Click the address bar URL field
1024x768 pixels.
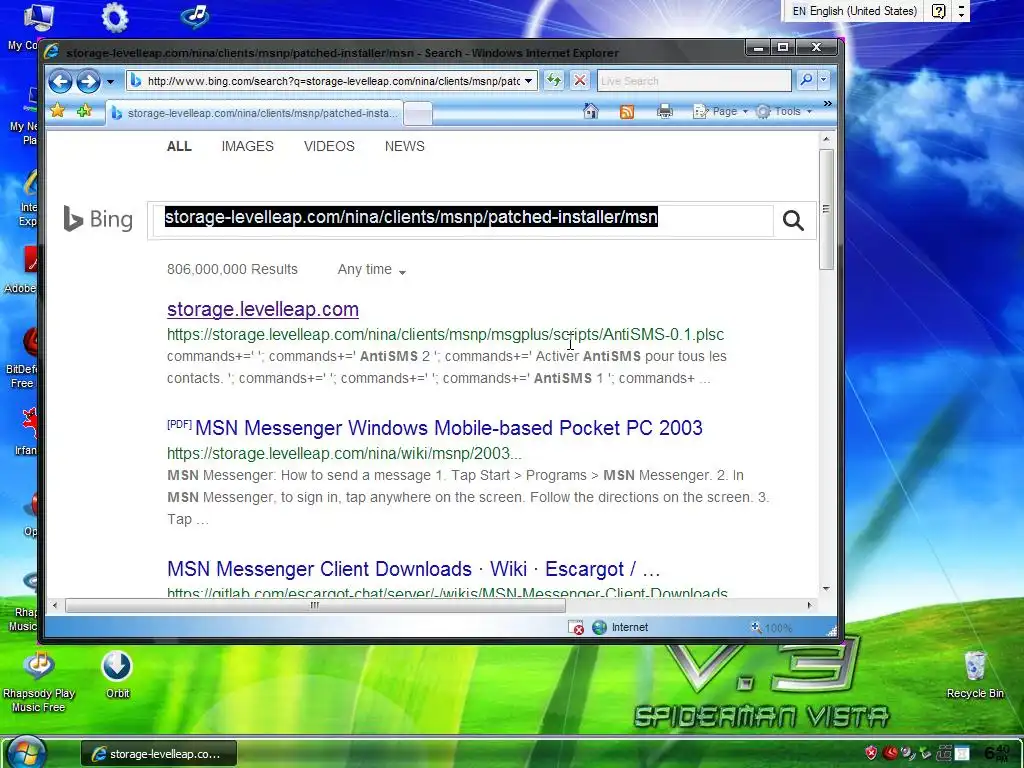332,81
